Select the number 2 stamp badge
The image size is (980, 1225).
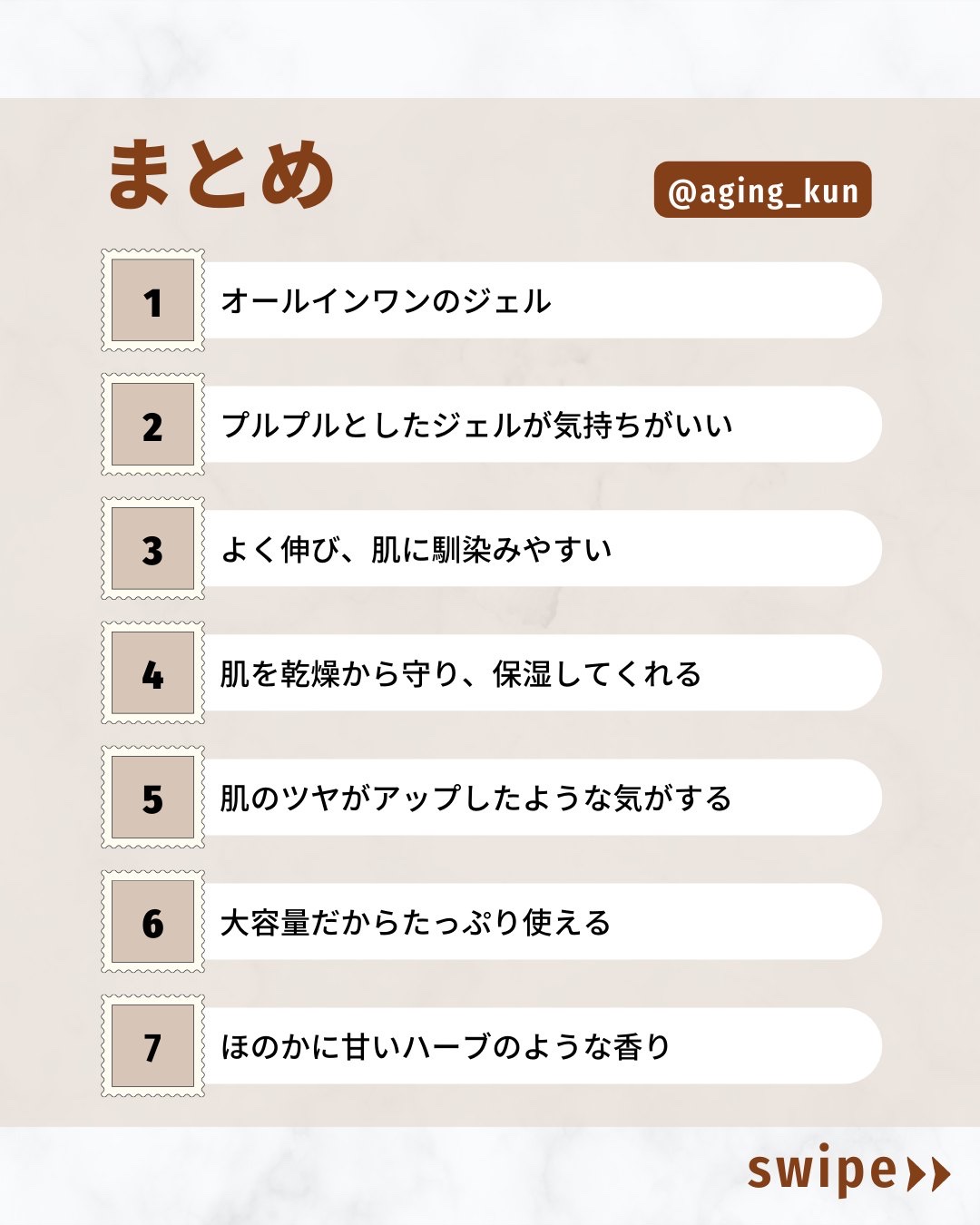(152, 425)
